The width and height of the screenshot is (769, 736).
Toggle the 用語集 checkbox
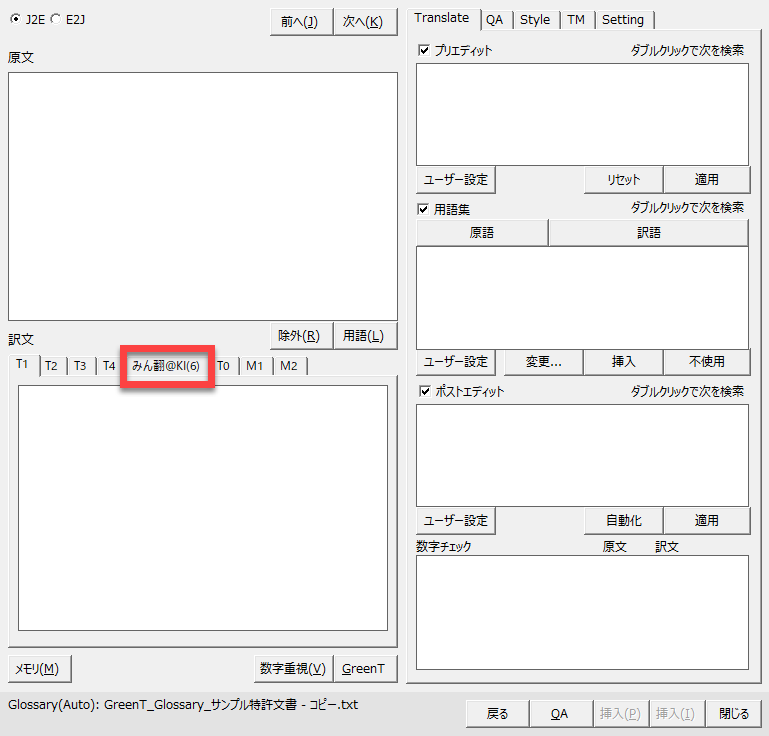coord(424,209)
